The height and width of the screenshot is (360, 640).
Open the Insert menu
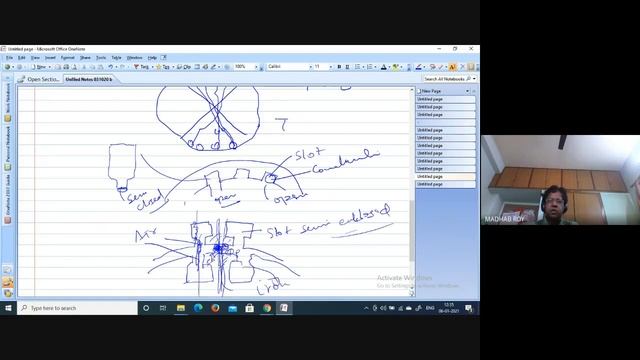tap(50, 58)
